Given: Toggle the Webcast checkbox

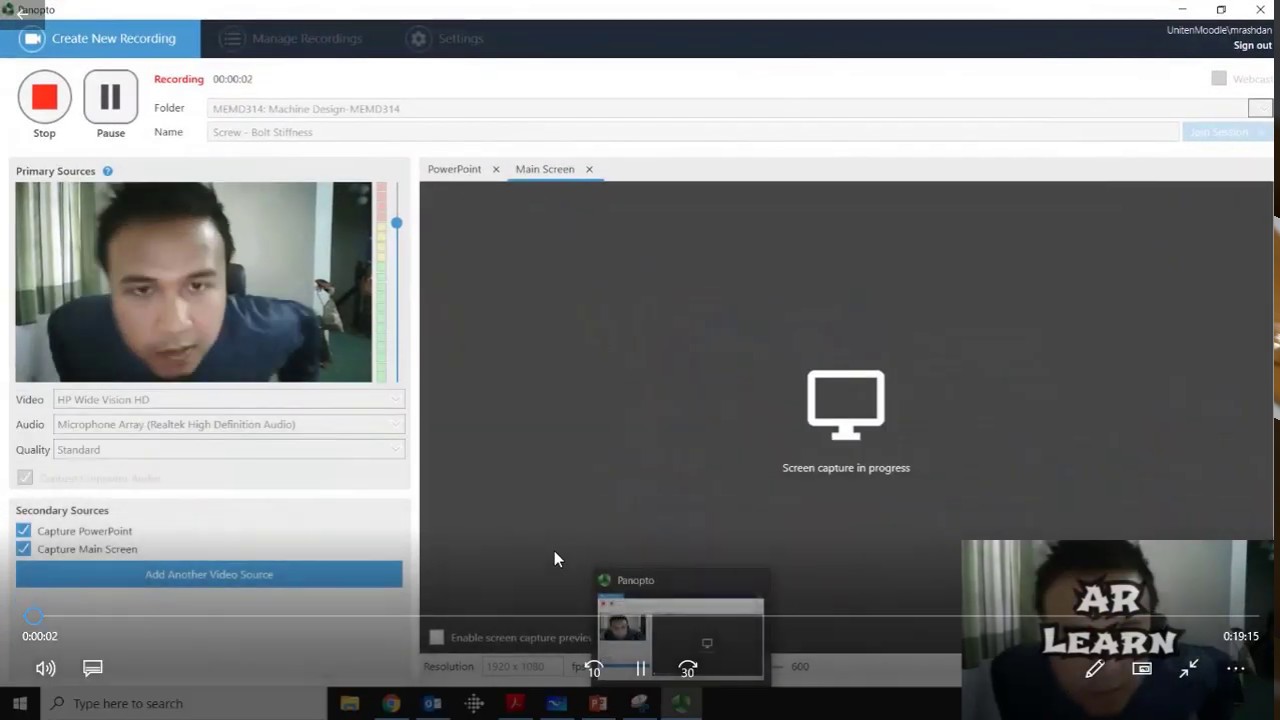Looking at the screenshot, I should 1219,78.
